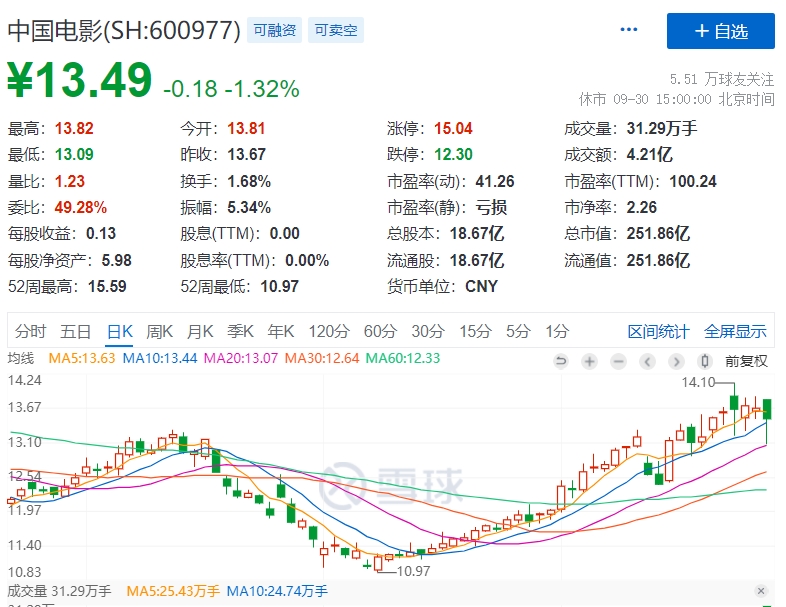Add stock to watchlist with 自选 button

click(721, 31)
